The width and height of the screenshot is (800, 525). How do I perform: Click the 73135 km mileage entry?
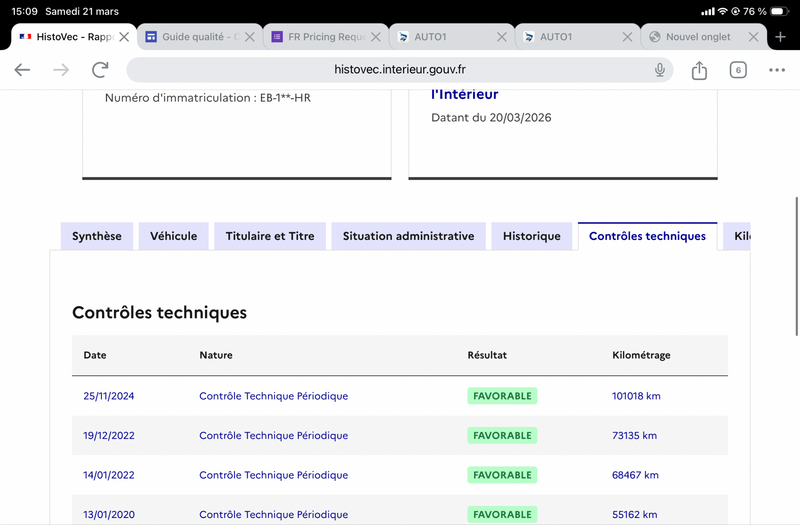[x=634, y=436]
